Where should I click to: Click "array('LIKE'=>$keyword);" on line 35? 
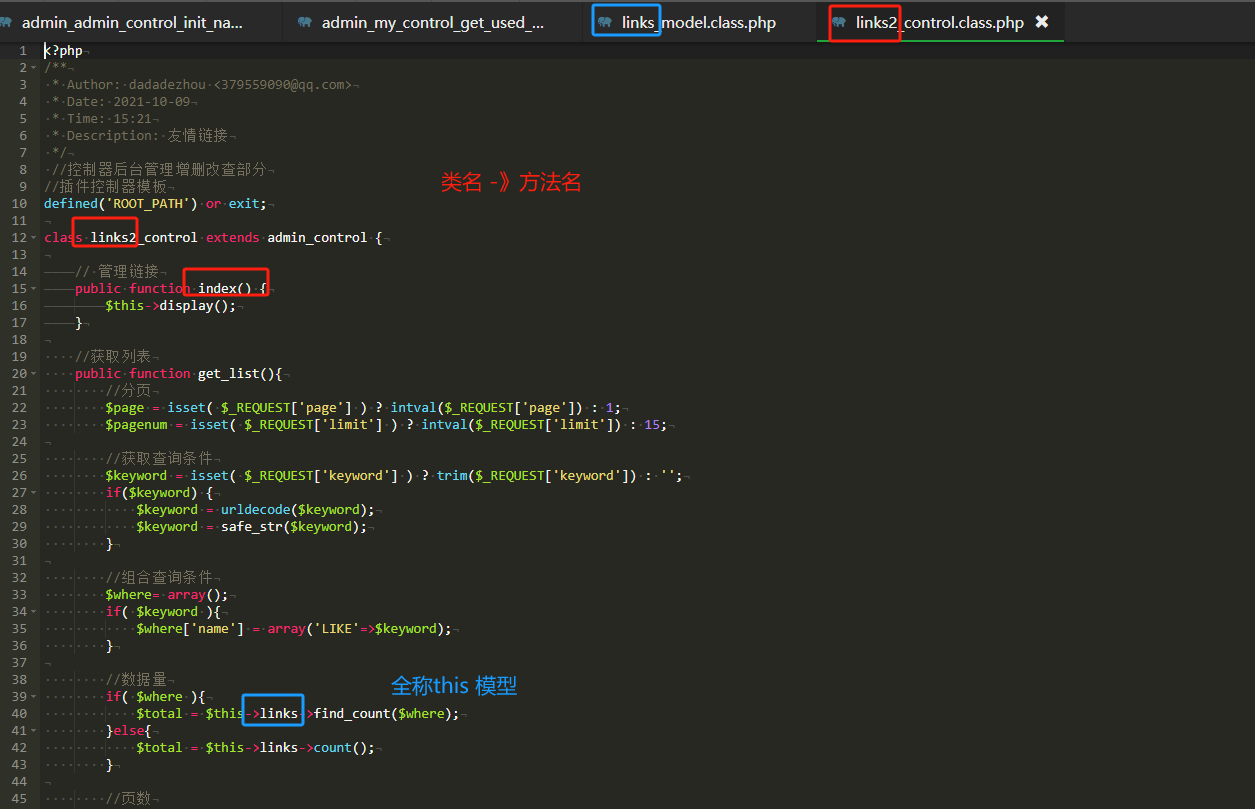(359, 629)
